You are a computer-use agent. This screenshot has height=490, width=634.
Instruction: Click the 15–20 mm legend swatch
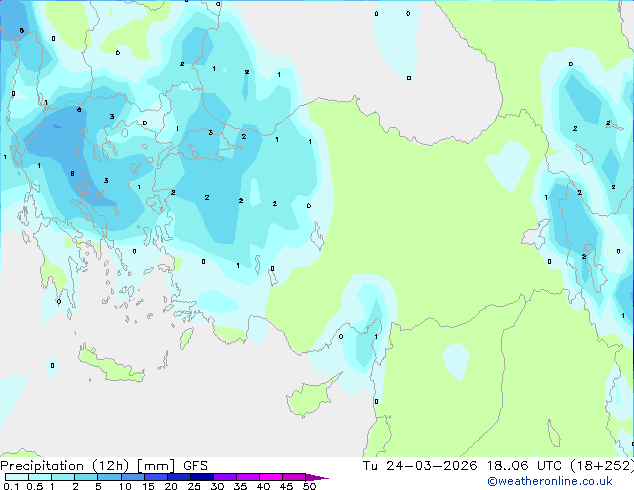(x=156, y=477)
